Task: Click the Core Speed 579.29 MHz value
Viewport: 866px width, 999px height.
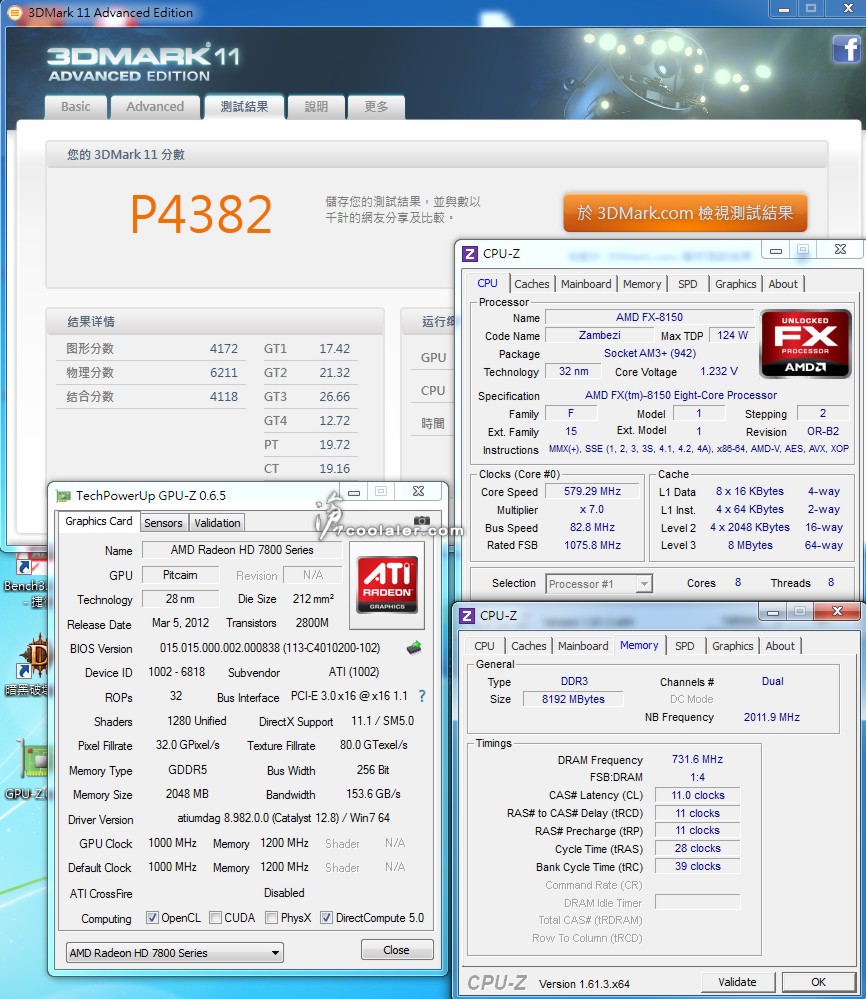Action: (592, 491)
